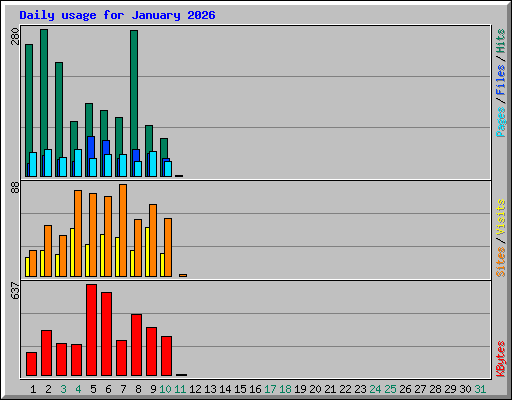The image size is (512, 400).
Task: Click the day 9 axis label
Action: pyautogui.click(x=153, y=389)
